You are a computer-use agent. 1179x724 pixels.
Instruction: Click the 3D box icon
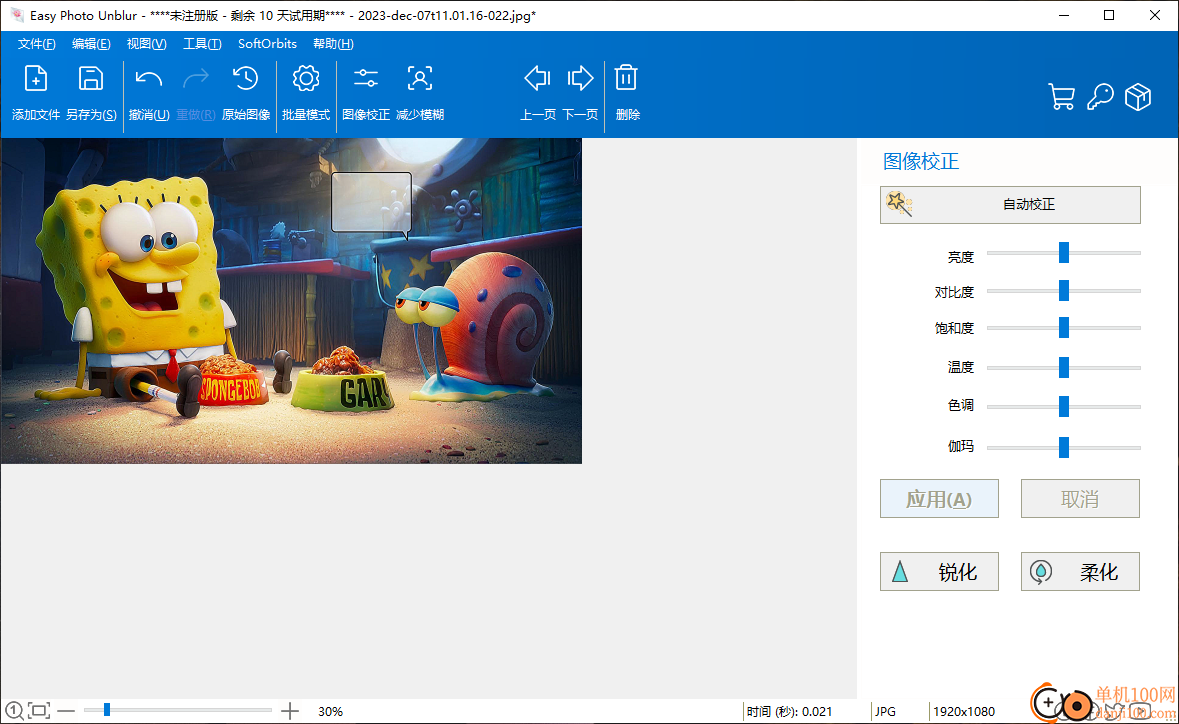[1138, 97]
